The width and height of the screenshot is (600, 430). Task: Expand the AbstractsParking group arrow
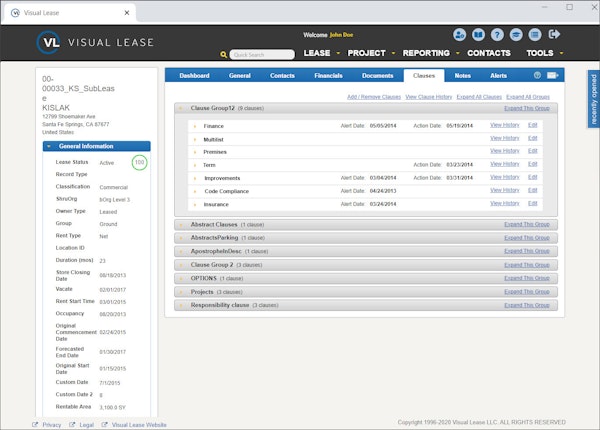(x=181, y=238)
